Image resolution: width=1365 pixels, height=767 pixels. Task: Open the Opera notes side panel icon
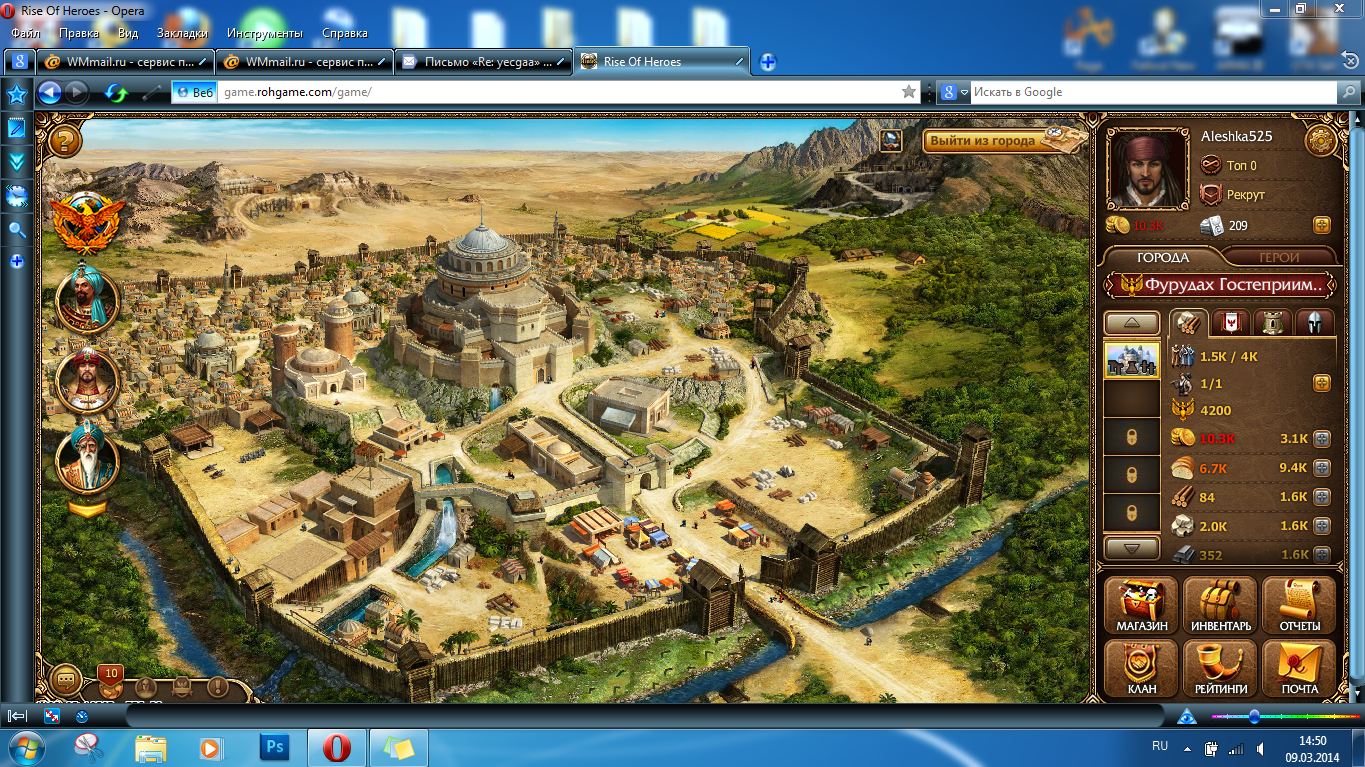pos(17,128)
